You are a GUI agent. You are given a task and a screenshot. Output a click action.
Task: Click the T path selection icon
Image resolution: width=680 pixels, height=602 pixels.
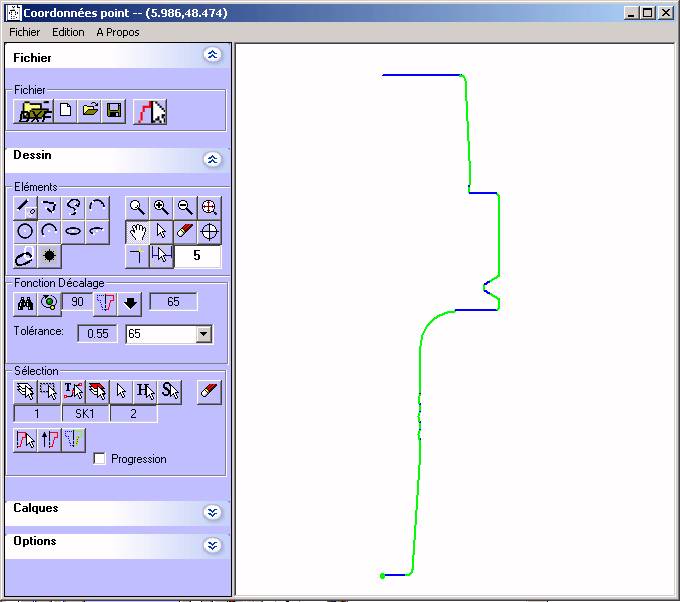(x=73, y=392)
